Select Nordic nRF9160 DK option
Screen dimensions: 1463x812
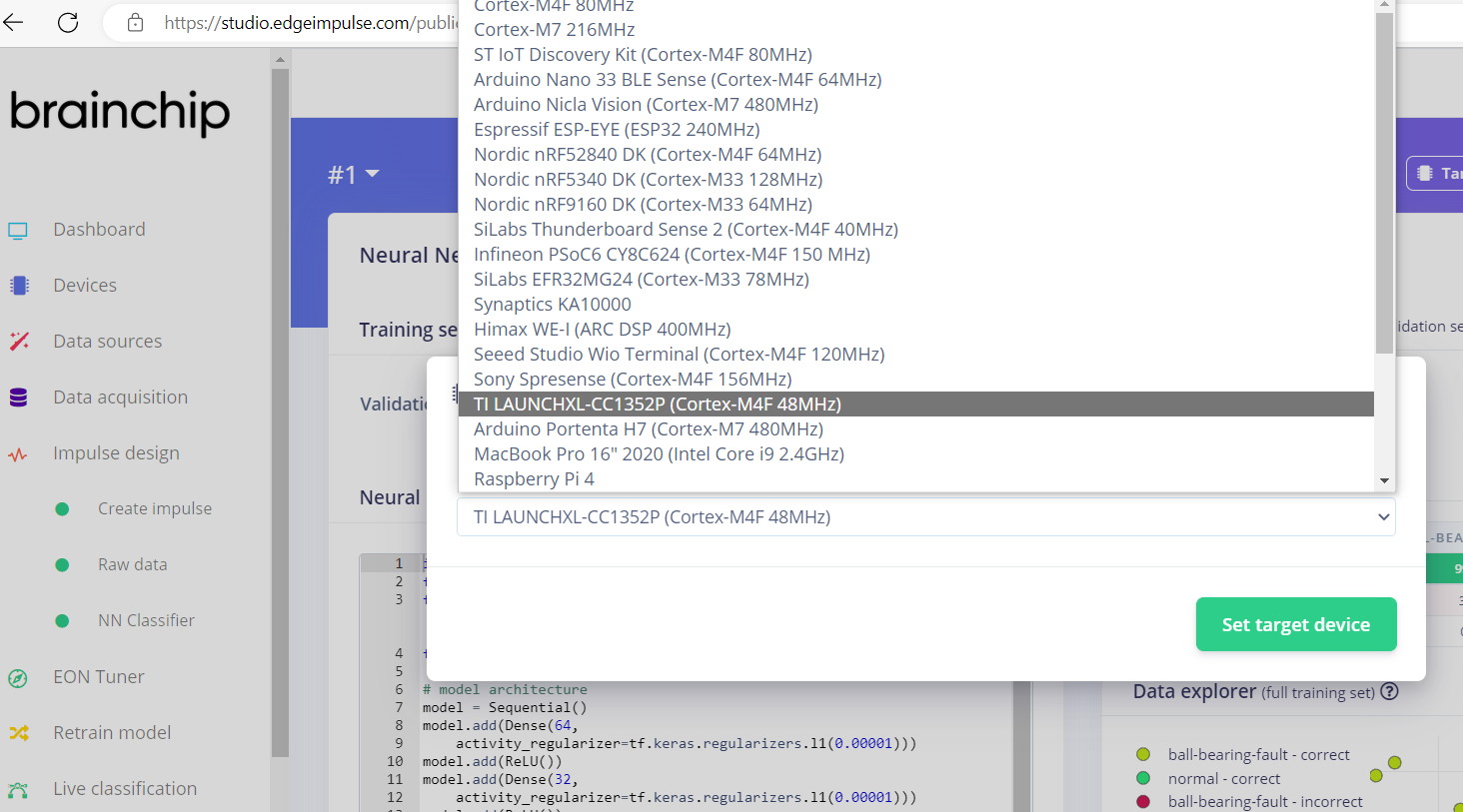tap(916, 205)
